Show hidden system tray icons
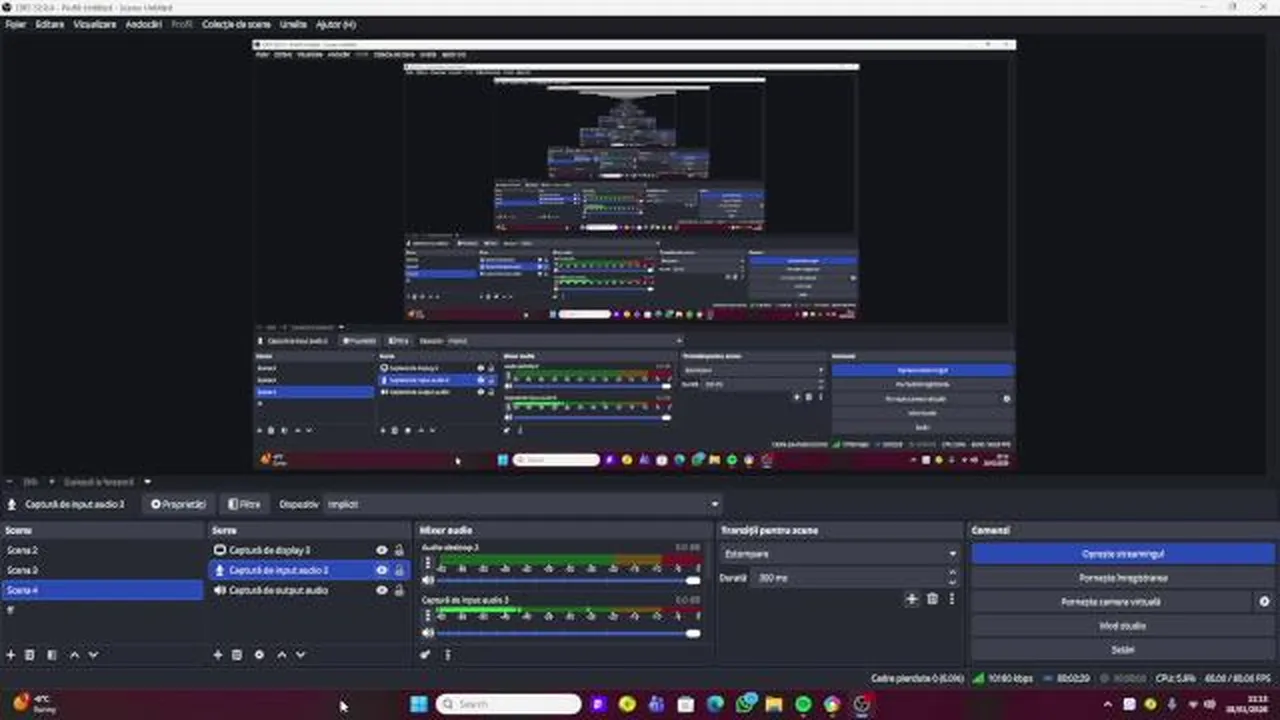The width and height of the screenshot is (1280, 720). point(1107,704)
